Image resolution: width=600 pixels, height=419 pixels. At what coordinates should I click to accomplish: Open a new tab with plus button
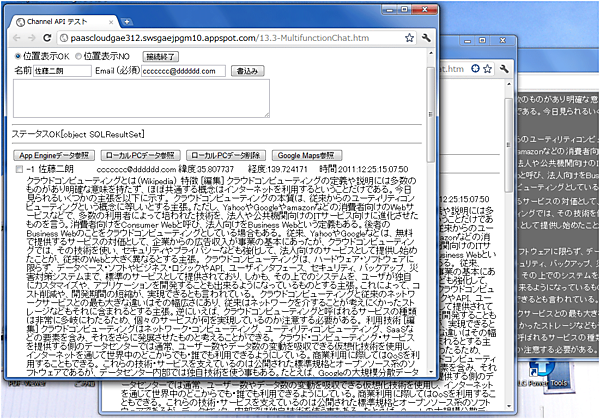point(127,22)
